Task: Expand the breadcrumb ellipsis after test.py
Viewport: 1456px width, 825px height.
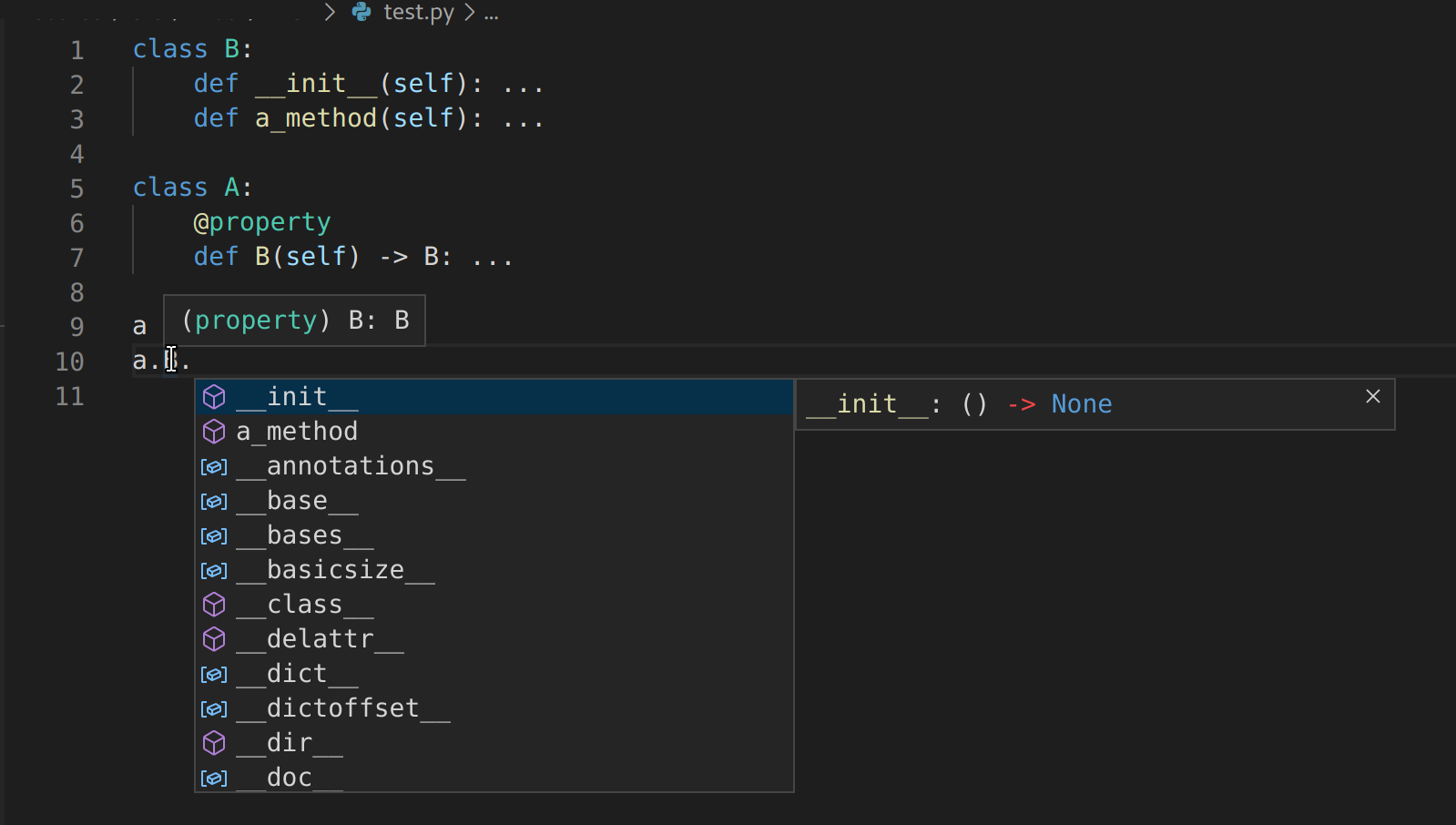Action: (x=490, y=13)
